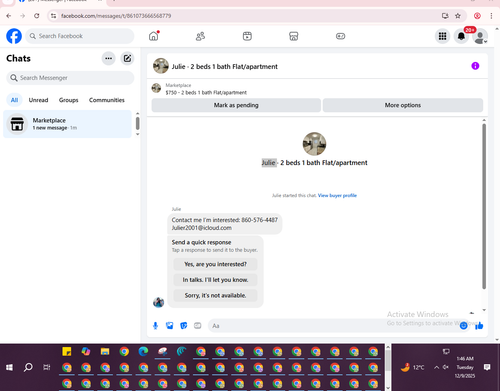Send a thumbs-up like
This screenshot has height=391, width=500.
tap(479, 326)
